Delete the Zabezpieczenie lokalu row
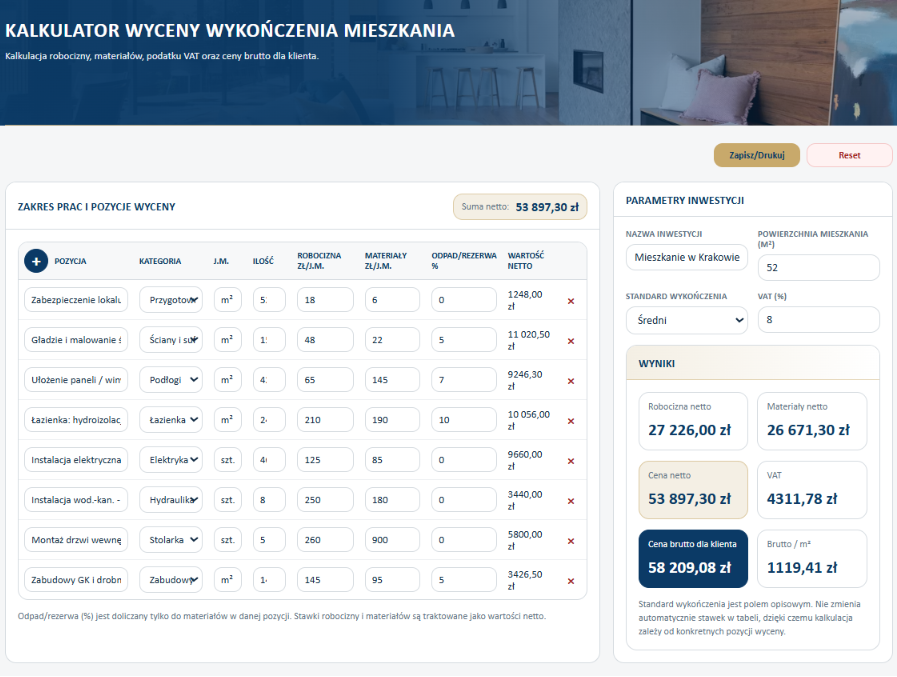This screenshot has width=897, height=677. click(570, 301)
